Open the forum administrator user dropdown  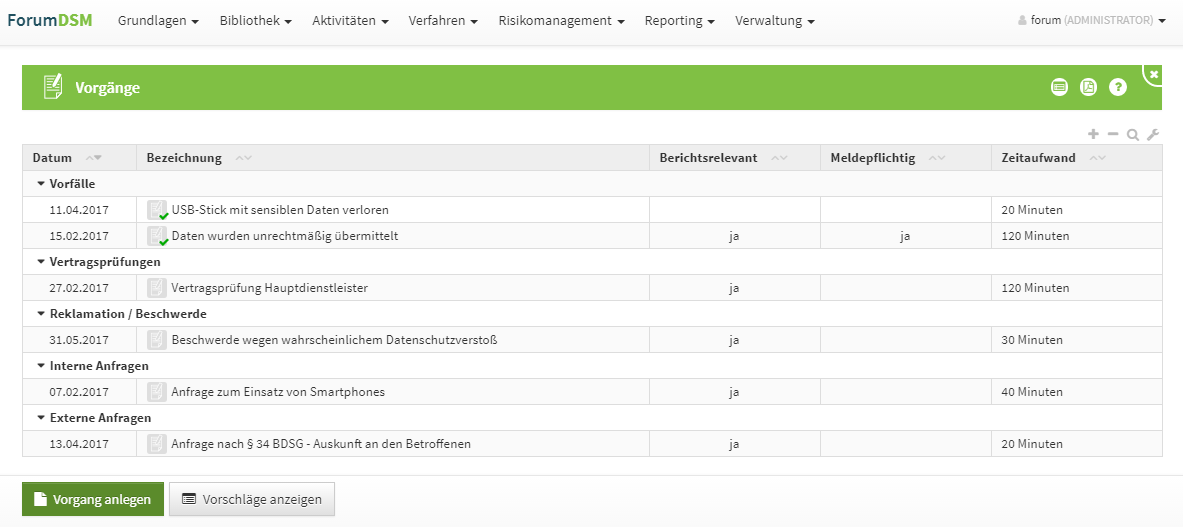pos(1091,20)
